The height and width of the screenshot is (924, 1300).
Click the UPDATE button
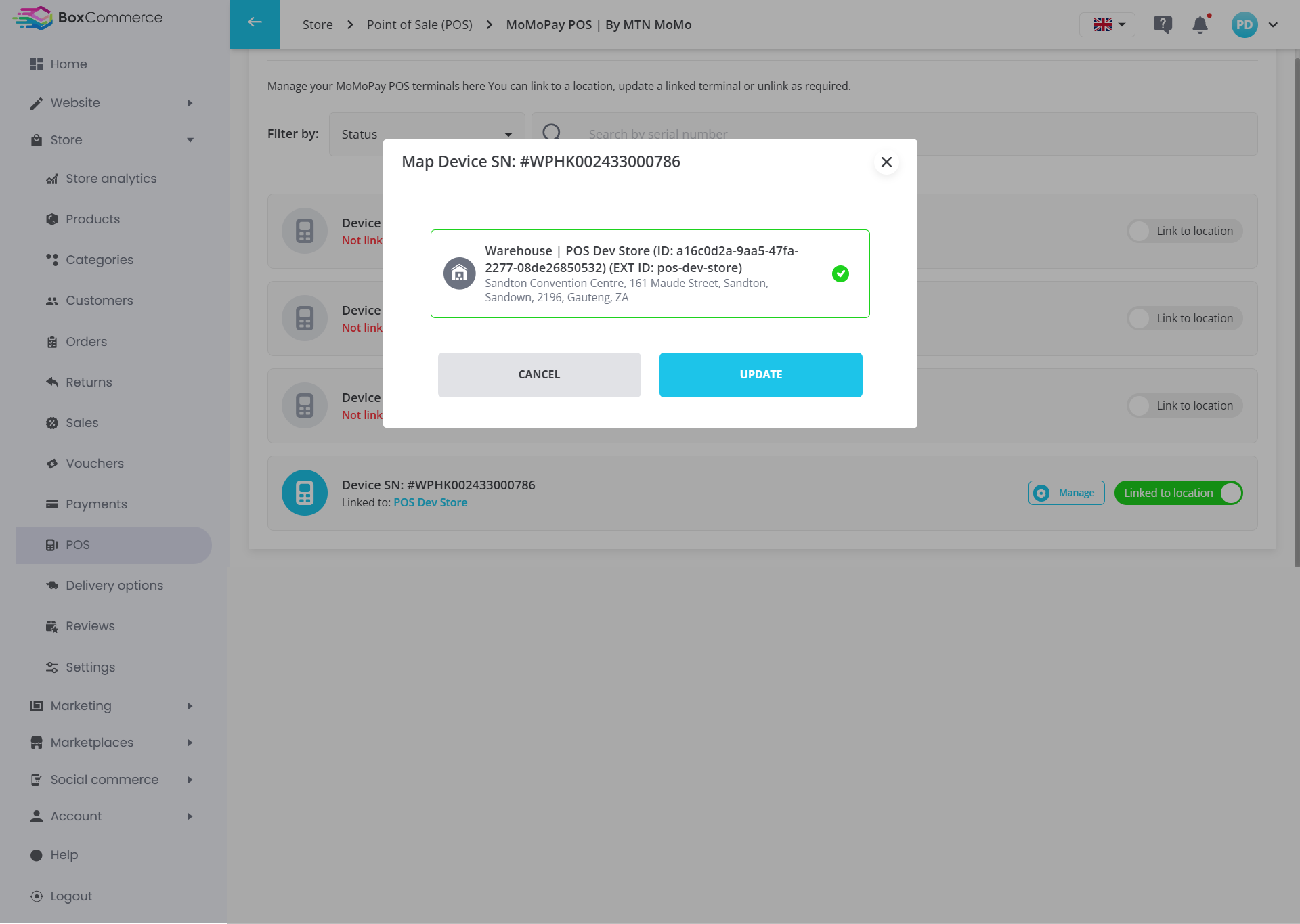761,375
